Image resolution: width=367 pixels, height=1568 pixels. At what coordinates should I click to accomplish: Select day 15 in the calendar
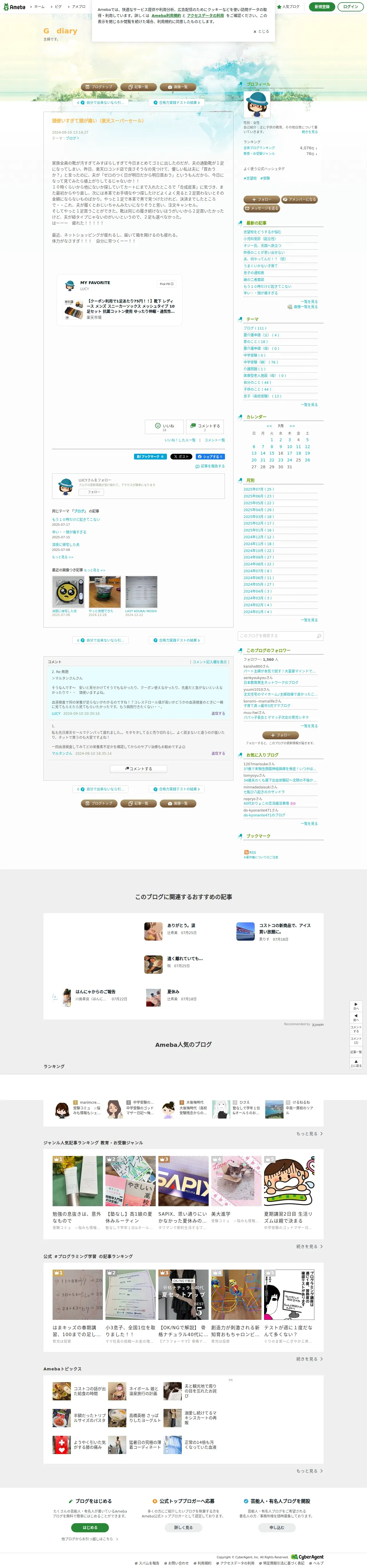pos(272,453)
